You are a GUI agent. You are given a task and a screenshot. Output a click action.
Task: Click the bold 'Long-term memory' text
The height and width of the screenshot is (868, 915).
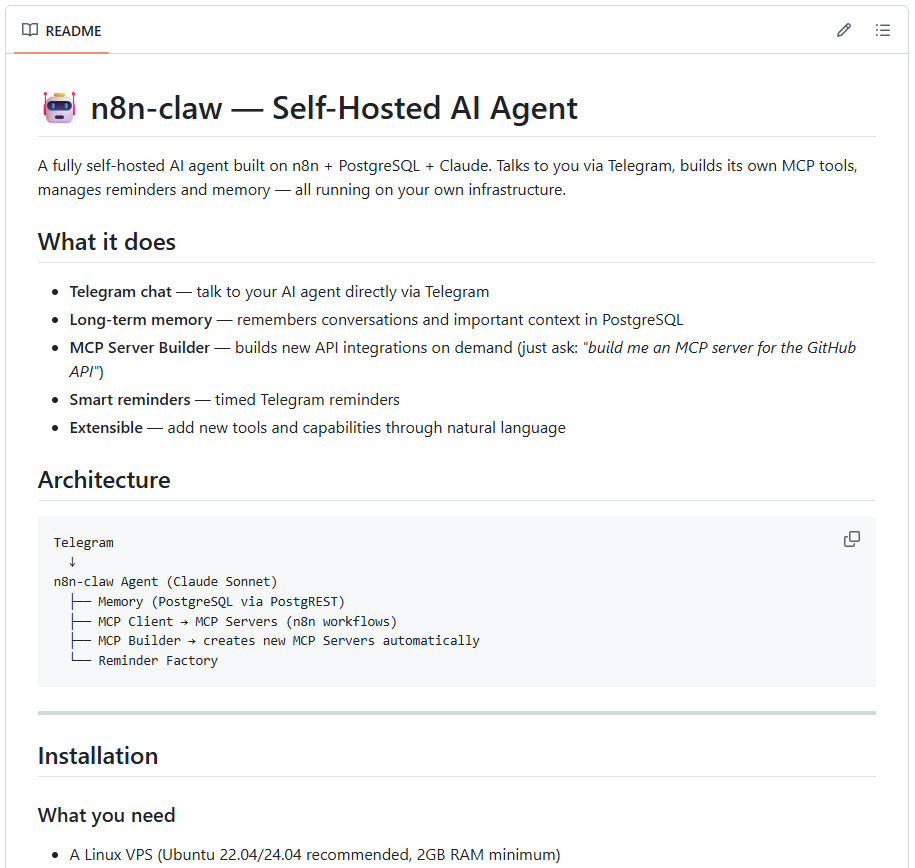(141, 320)
